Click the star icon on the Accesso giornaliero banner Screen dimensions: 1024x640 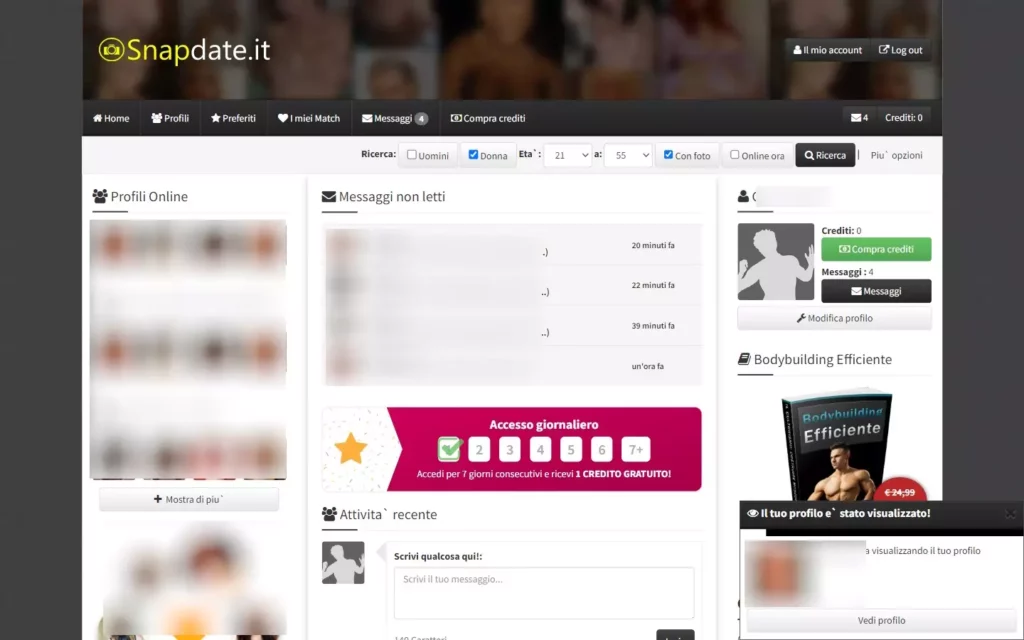351,448
